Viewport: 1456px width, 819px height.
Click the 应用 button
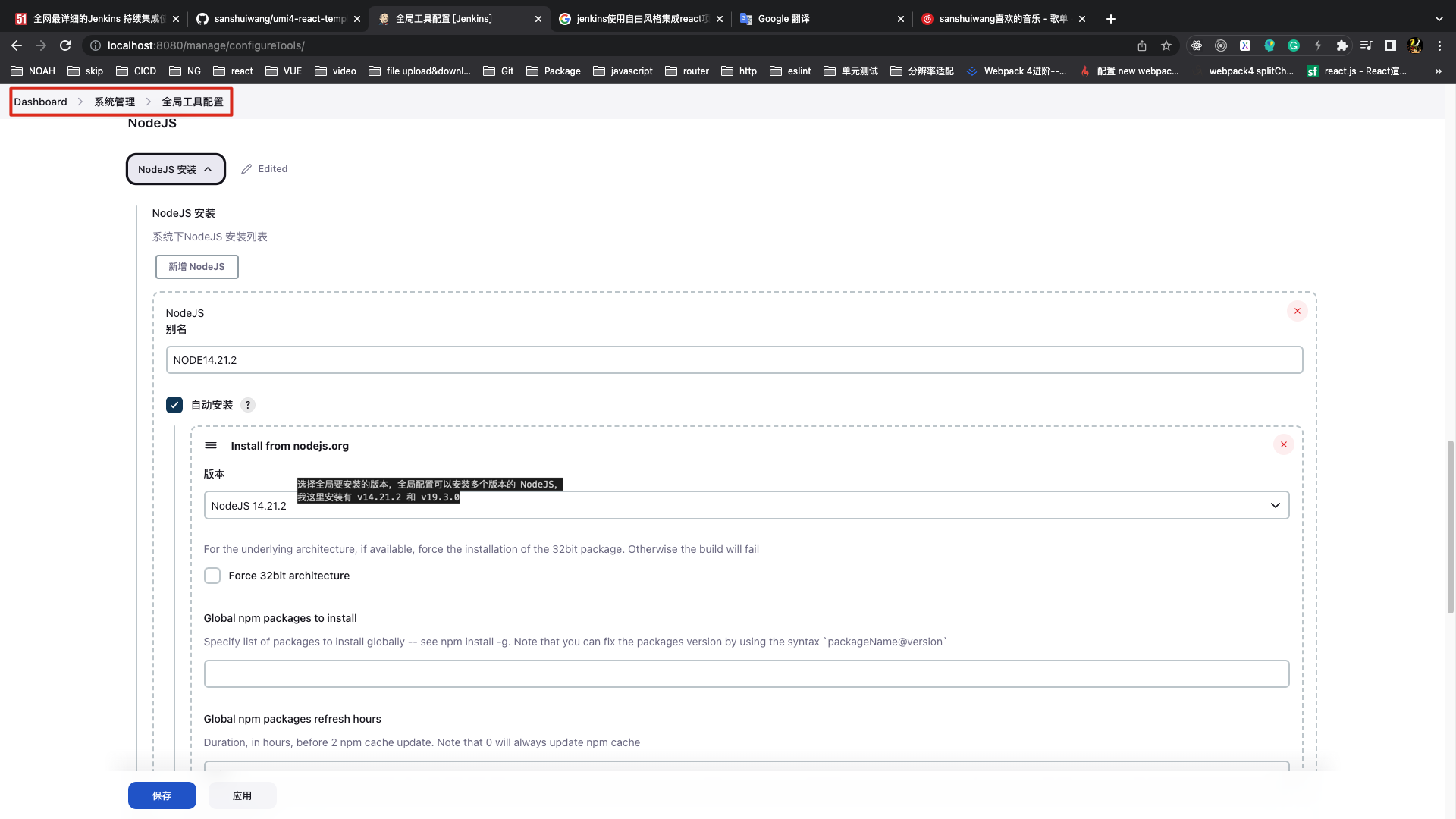242,795
